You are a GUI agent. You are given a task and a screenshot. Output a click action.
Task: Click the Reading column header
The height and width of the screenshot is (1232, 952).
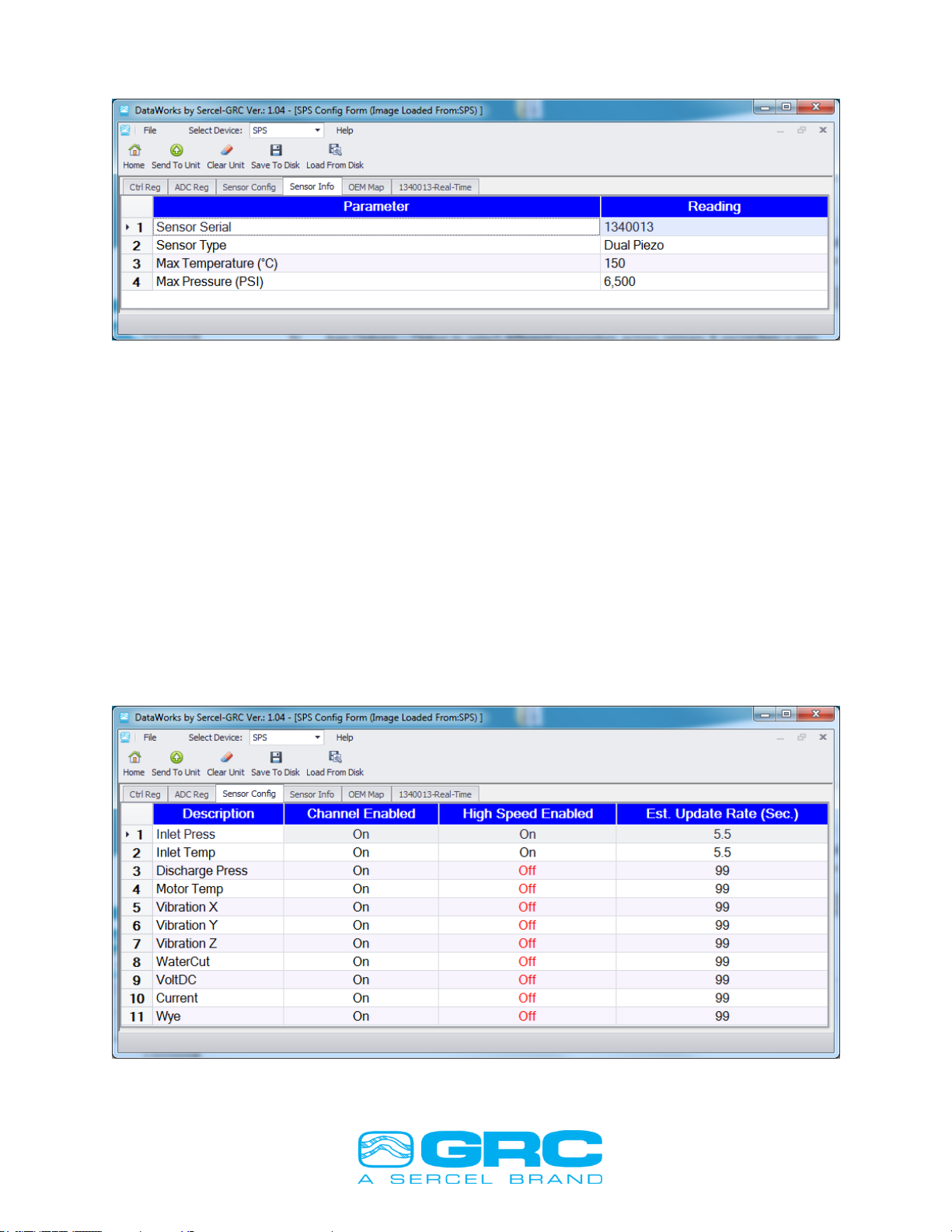click(714, 207)
